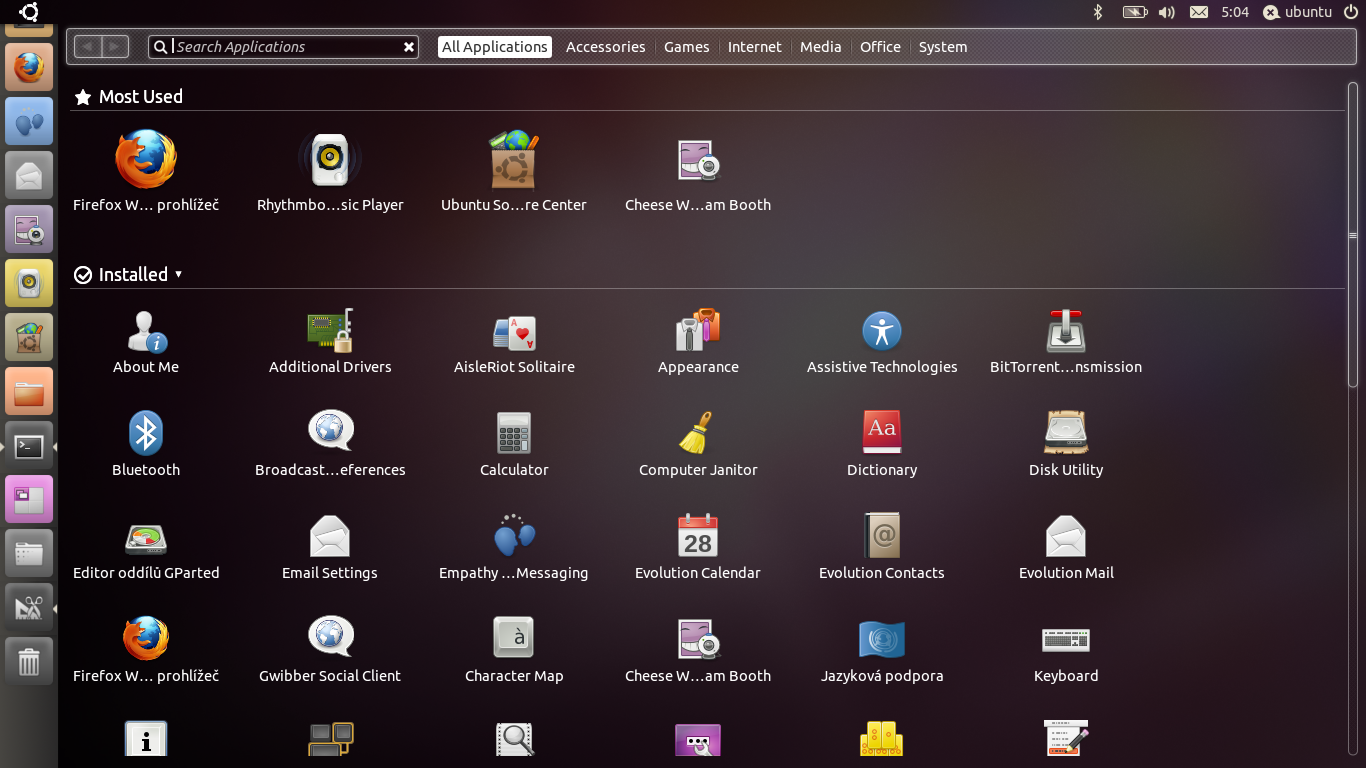Open the messaging envelope indicator
The image size is (1366, 768).
[1199, 12]
